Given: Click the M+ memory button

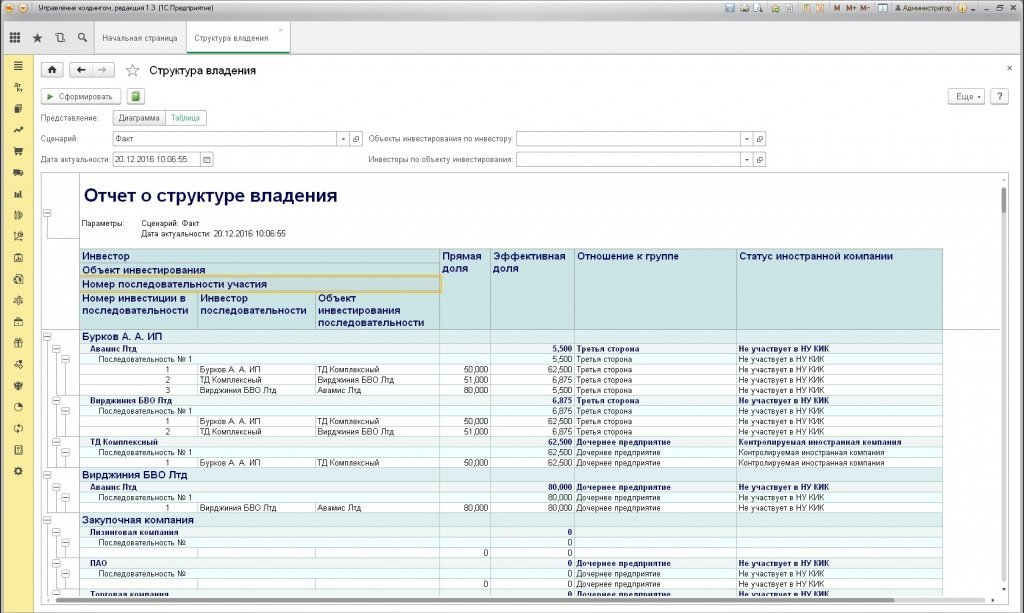Looking at the screenshot, I should (851, 8).
